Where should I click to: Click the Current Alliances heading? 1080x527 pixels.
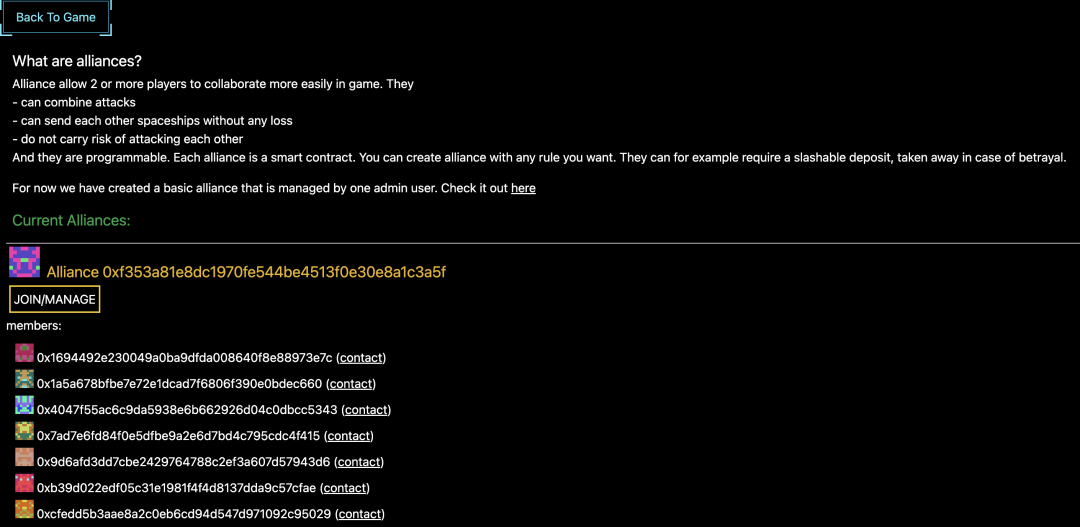pyautogui.click(x=72, y=220)
